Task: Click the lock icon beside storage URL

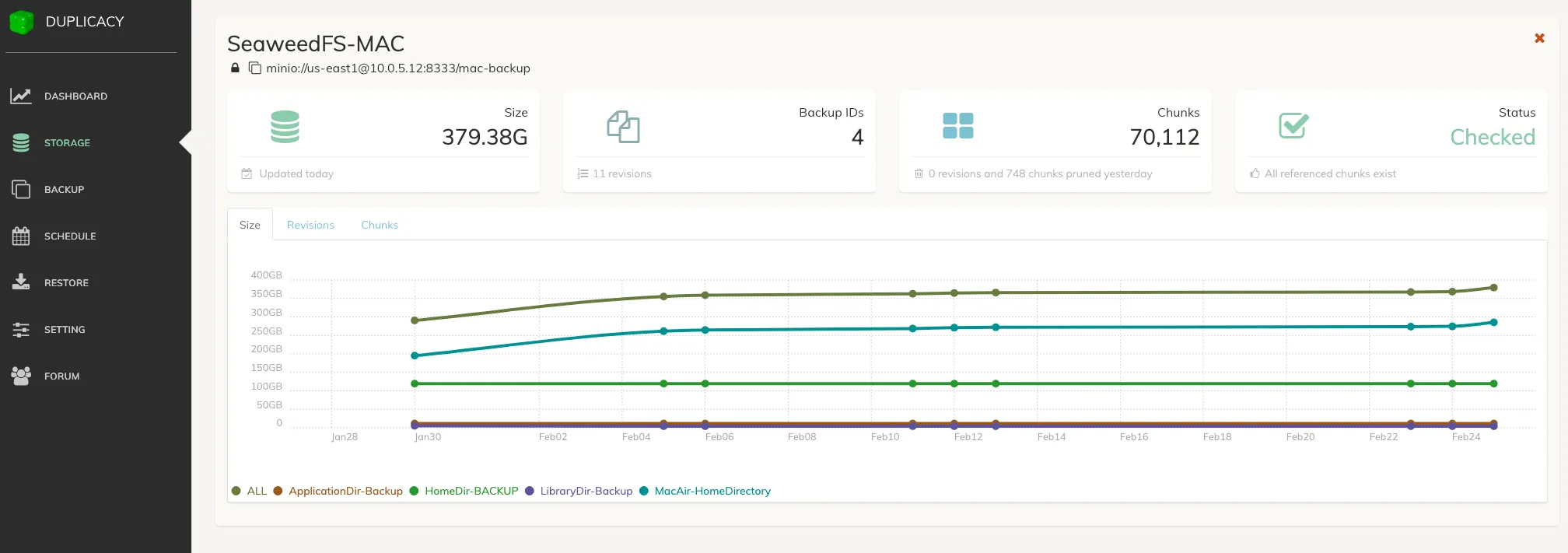Action: pyautogui.click(x=235, y=68)
